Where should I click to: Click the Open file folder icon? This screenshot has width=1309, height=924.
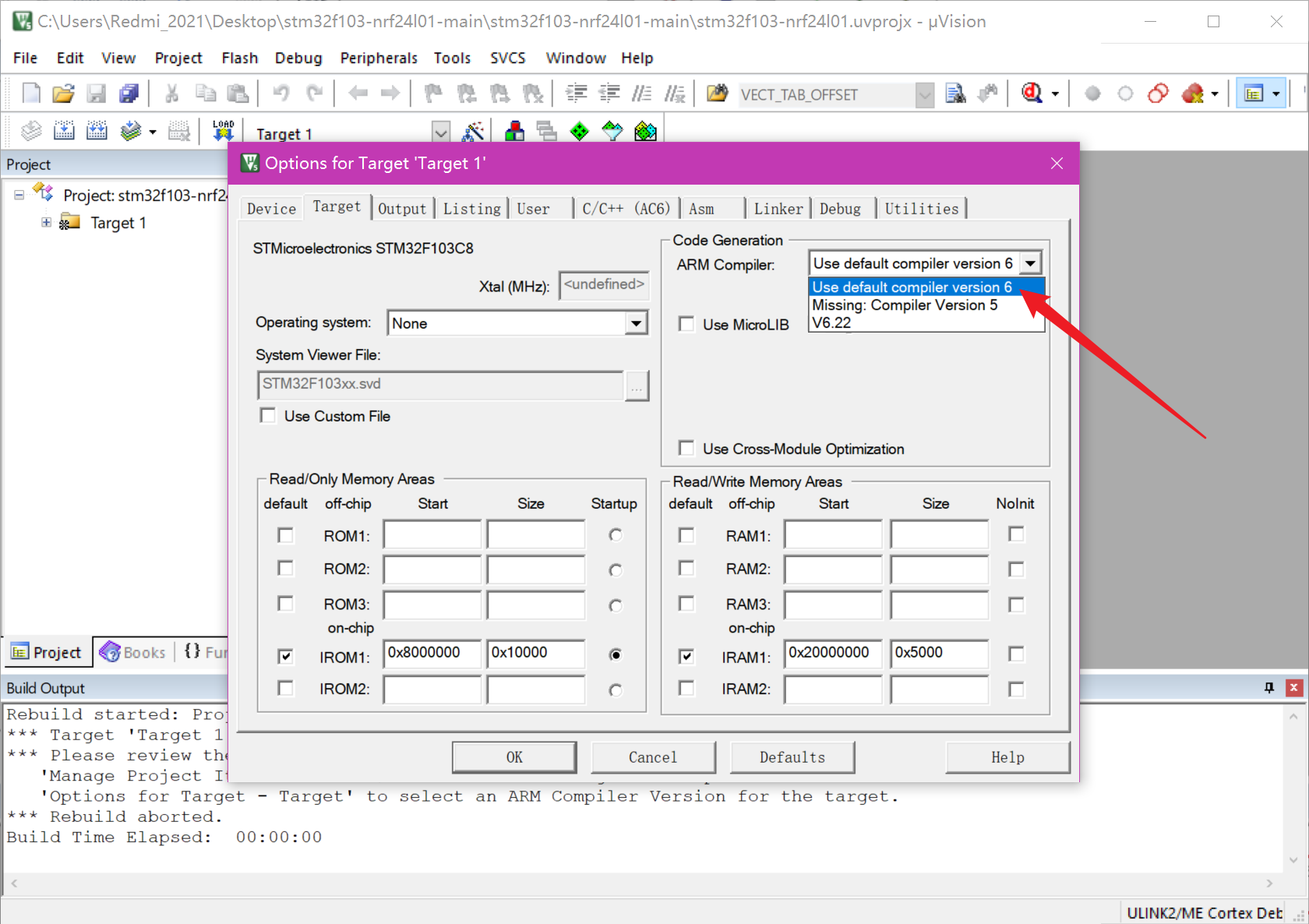[63, 93]
